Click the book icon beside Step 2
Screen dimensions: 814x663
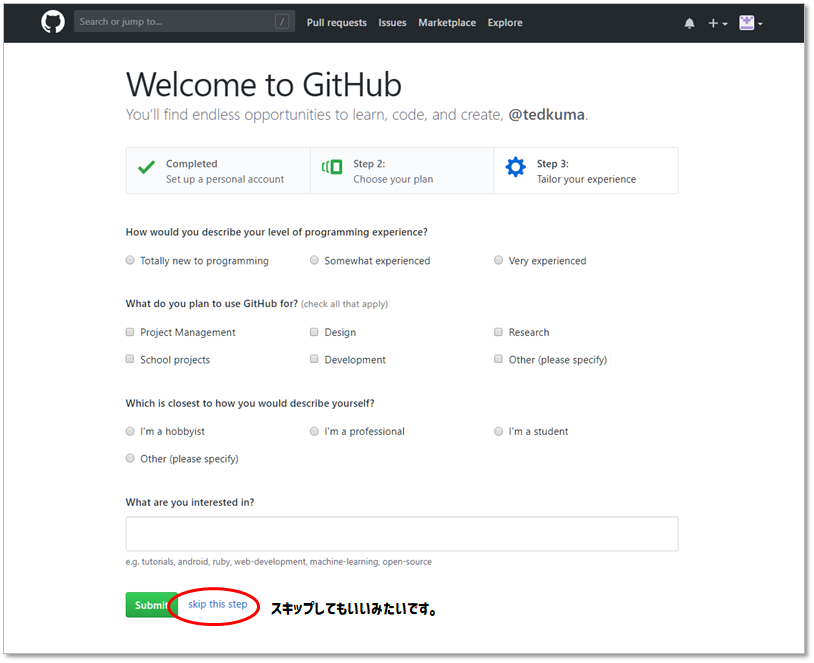click(331, 167)
